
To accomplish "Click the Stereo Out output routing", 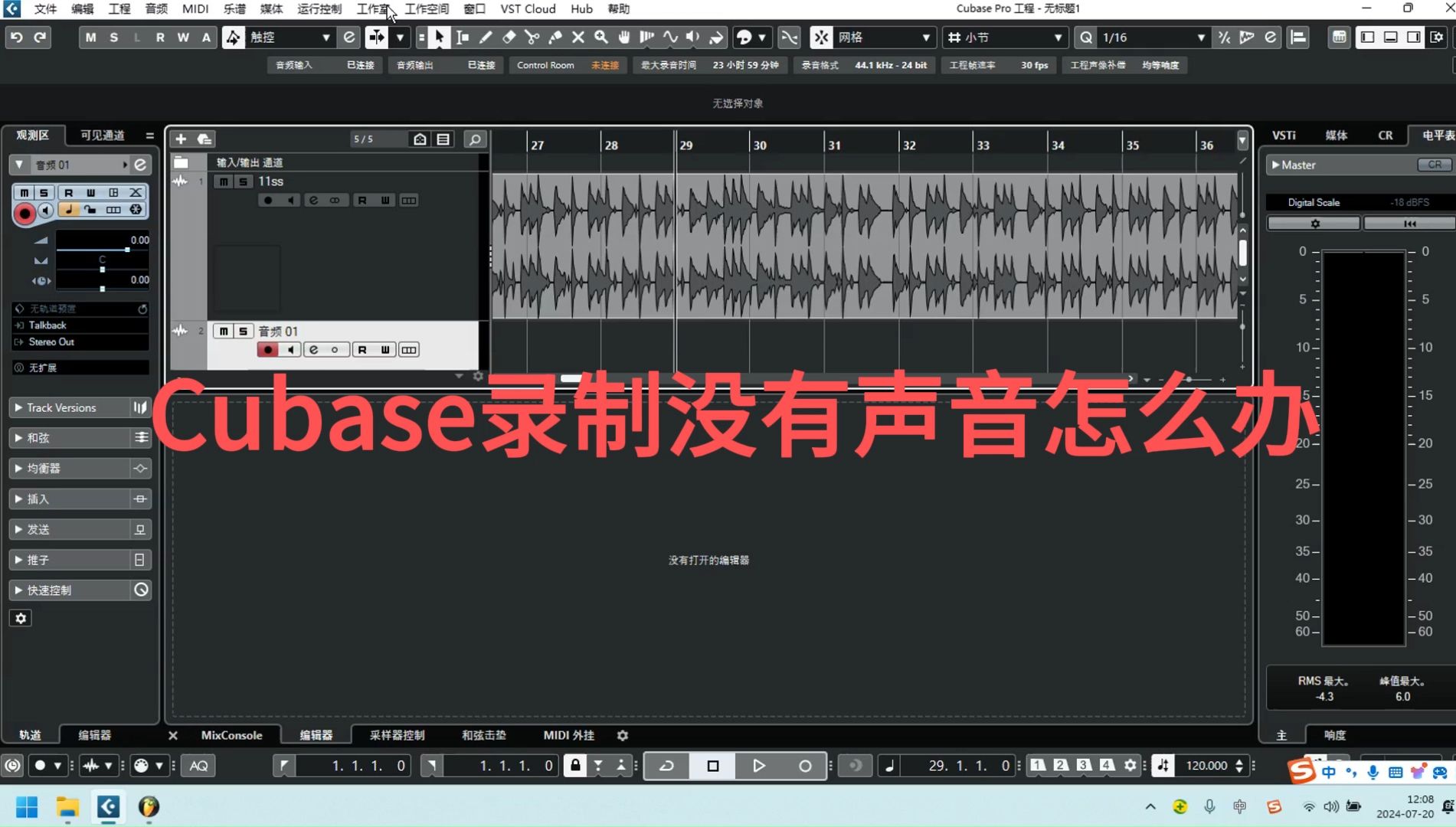I will coord(80,342).
